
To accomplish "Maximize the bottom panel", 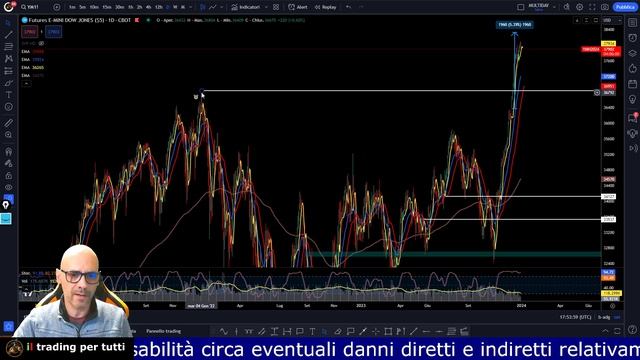I will click(x=617, y=331).
